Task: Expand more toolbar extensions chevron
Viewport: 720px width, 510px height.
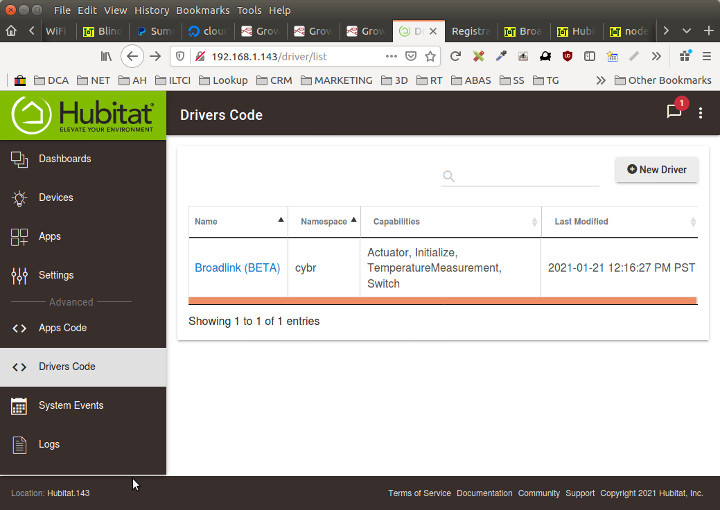Action: click(x=656, y=56)
